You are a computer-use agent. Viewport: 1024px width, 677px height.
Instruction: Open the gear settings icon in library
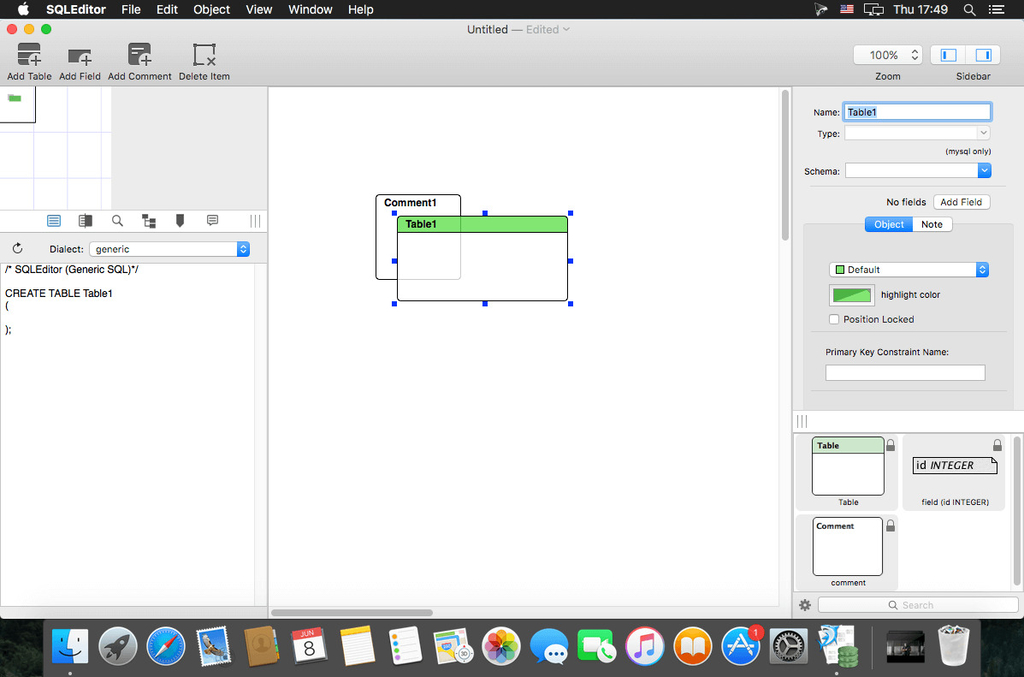tap(804, 605)
